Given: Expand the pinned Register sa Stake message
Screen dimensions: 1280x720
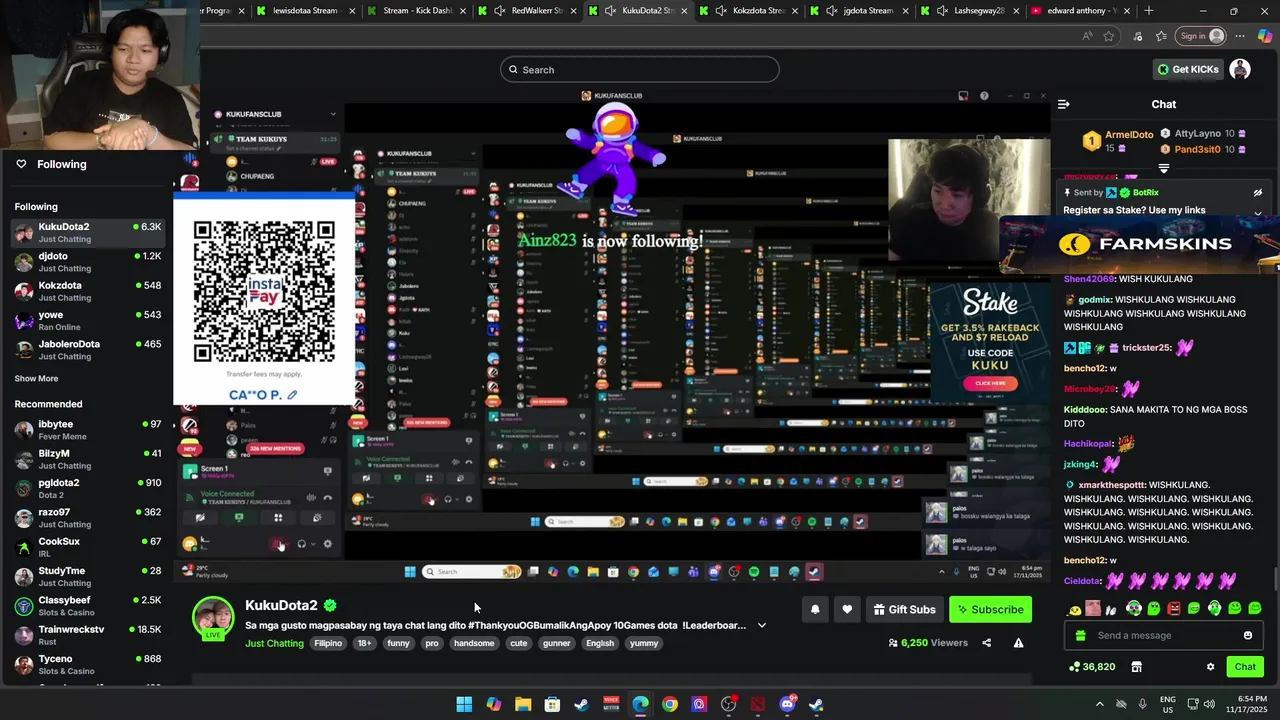Looking at the screenshot, I should [x=1258, y=212].
